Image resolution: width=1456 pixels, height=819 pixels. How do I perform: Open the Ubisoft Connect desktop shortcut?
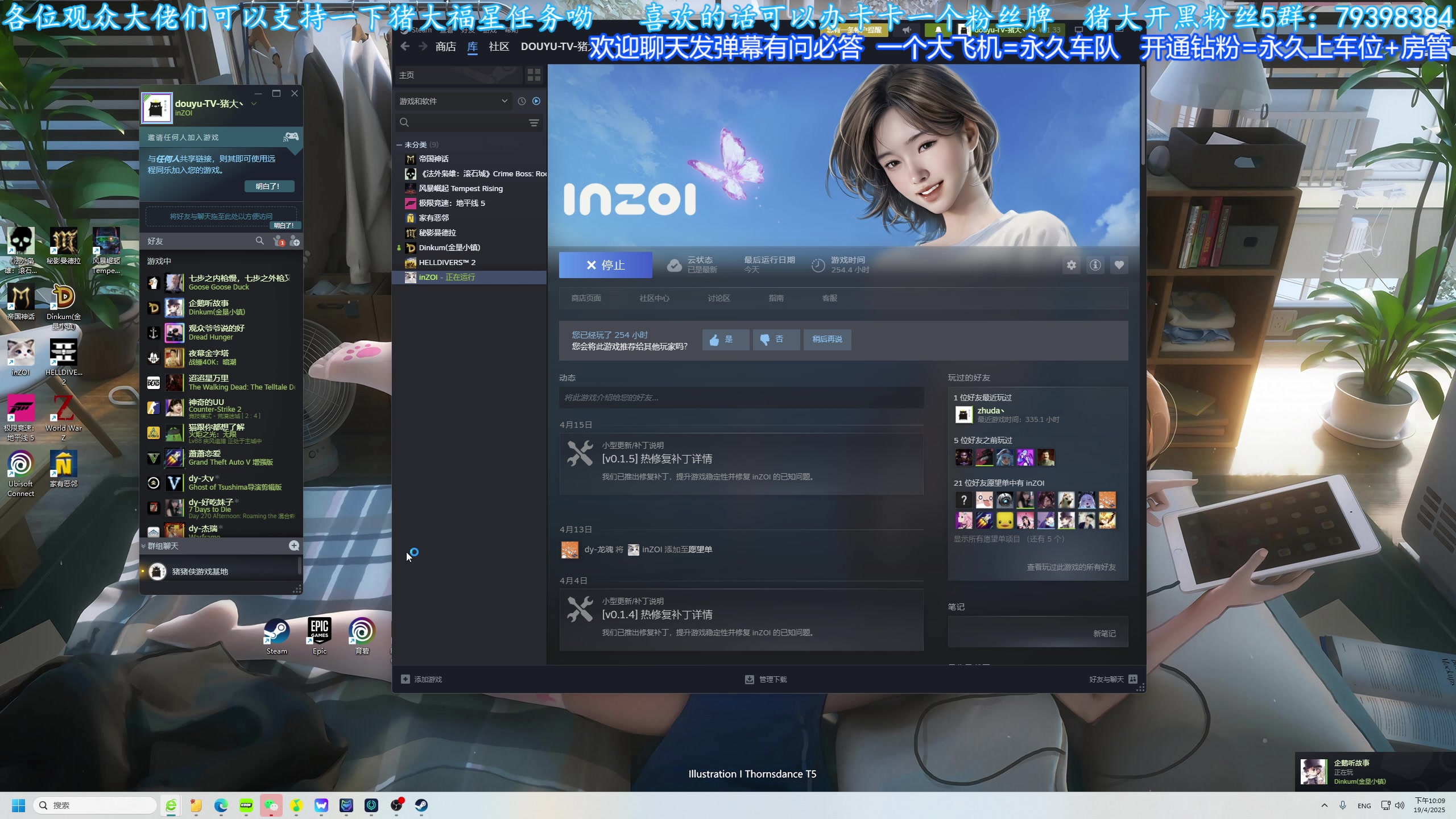tap(21, 473)
